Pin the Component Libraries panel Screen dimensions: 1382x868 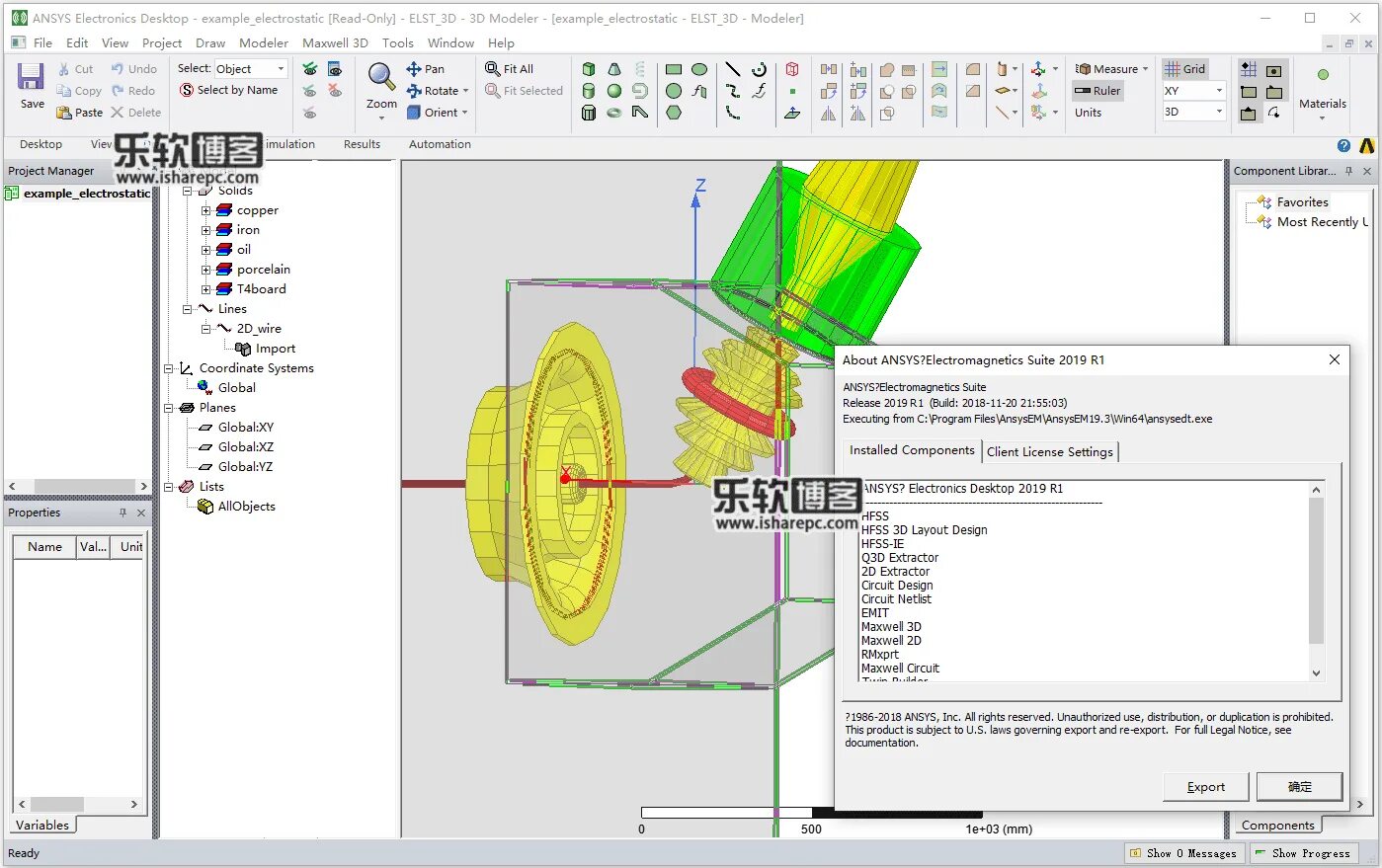click(x=1348, y=171)
